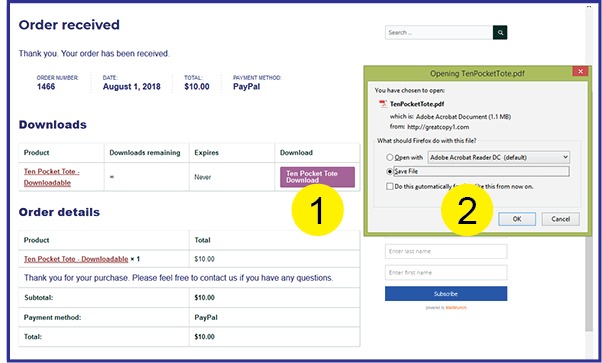
Task: Click the PayPal value under Payment Method header
Action: tap(246, 86)
